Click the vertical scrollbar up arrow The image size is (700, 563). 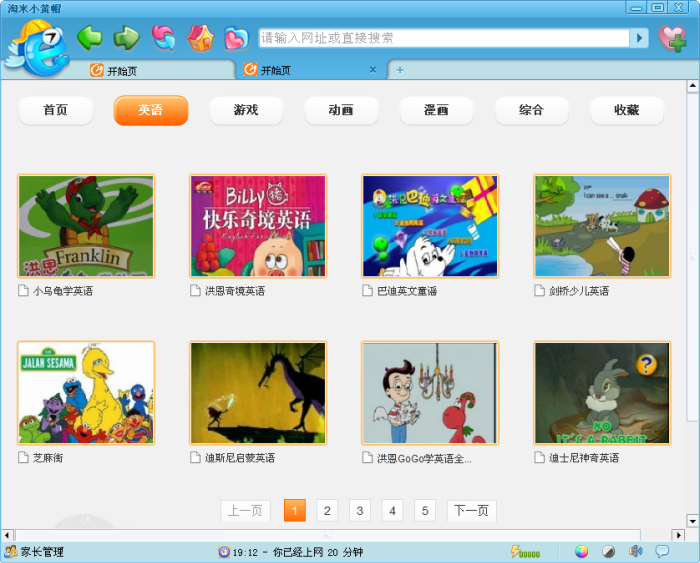(692, 86)
